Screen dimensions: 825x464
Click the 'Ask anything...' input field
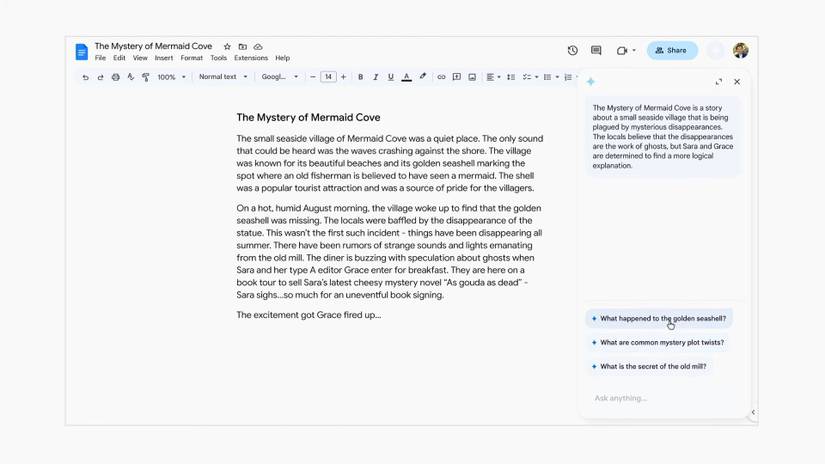pos(666,398)
